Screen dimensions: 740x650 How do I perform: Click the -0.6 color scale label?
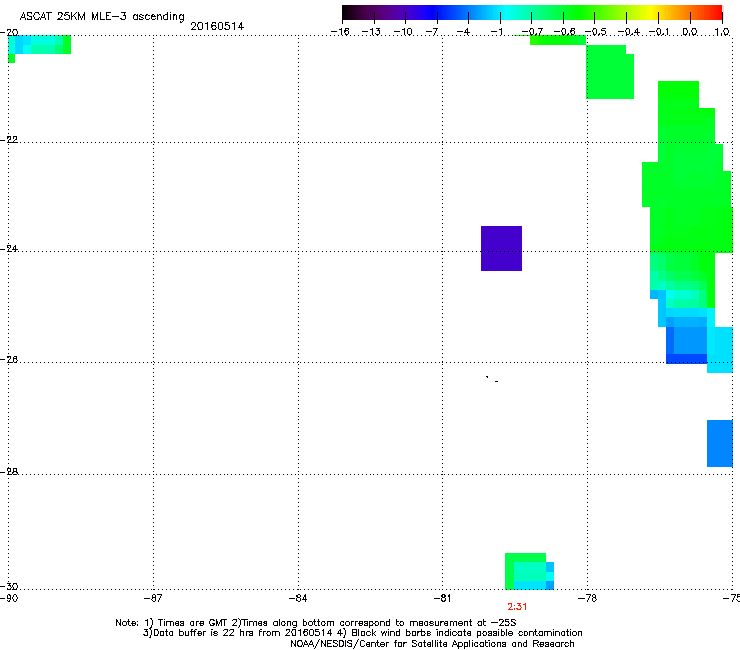pyautogui.click(x=564, y=32)
